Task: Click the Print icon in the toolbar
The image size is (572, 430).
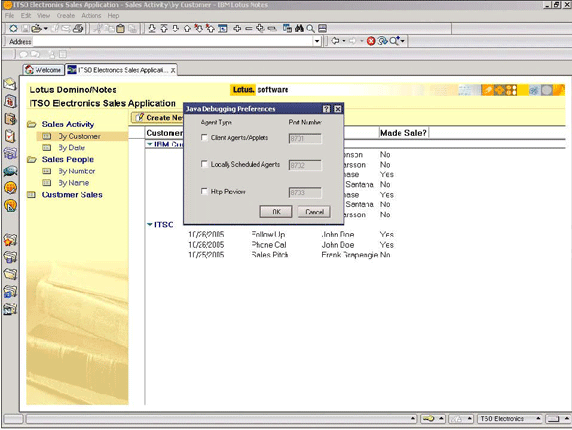Action: [x=78, y=28]
